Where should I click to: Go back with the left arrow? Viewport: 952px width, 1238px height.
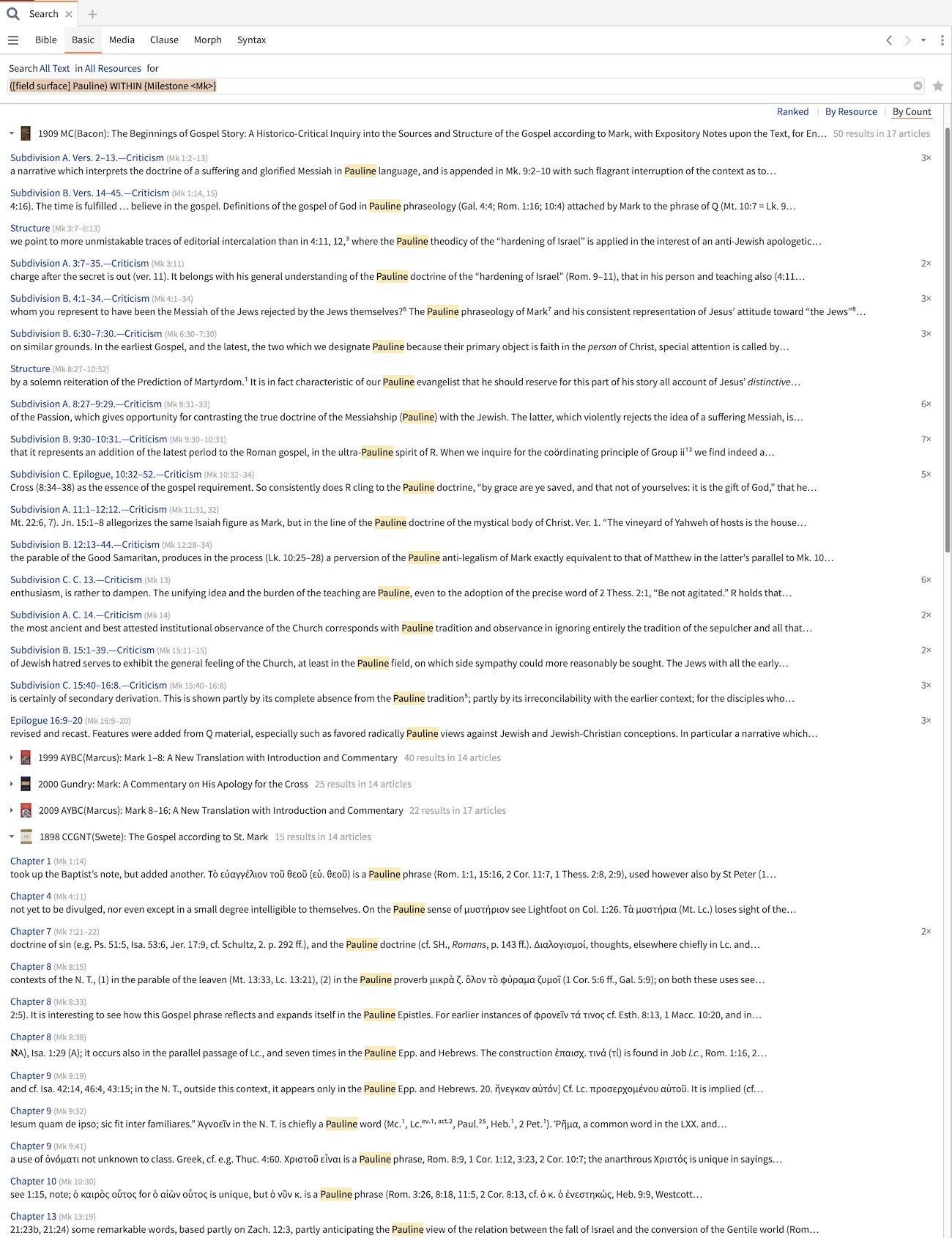click(889, 40)
